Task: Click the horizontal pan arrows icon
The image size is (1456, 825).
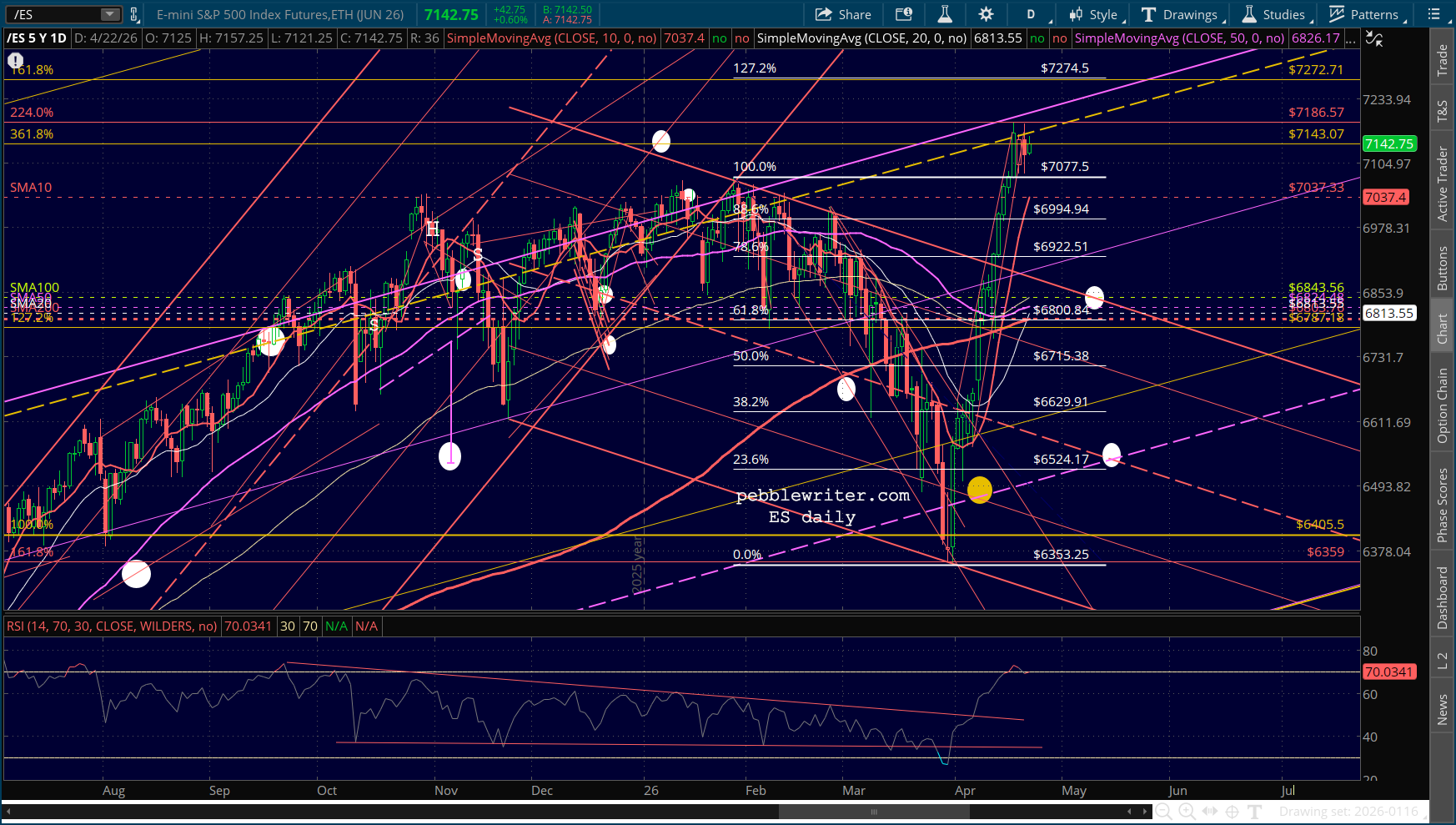Action: (1209, 812)
